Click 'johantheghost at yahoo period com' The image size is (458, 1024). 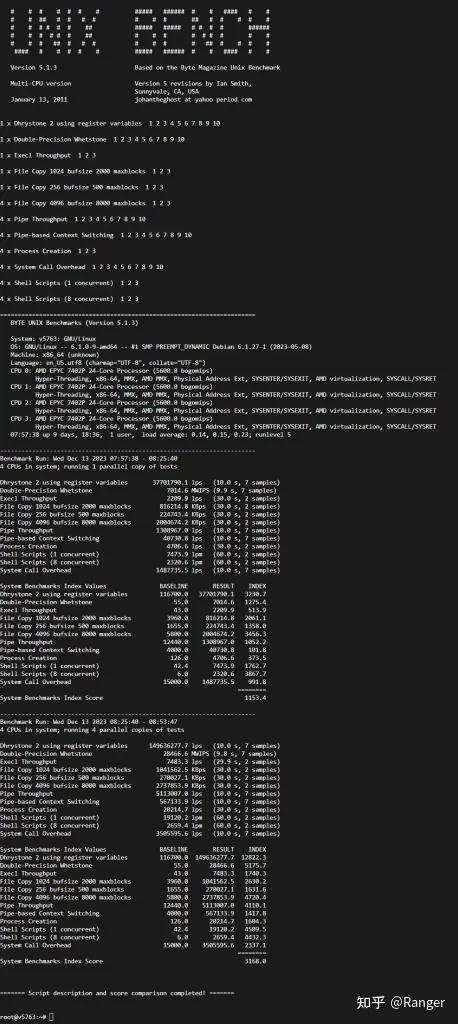(x=193, y=100)
